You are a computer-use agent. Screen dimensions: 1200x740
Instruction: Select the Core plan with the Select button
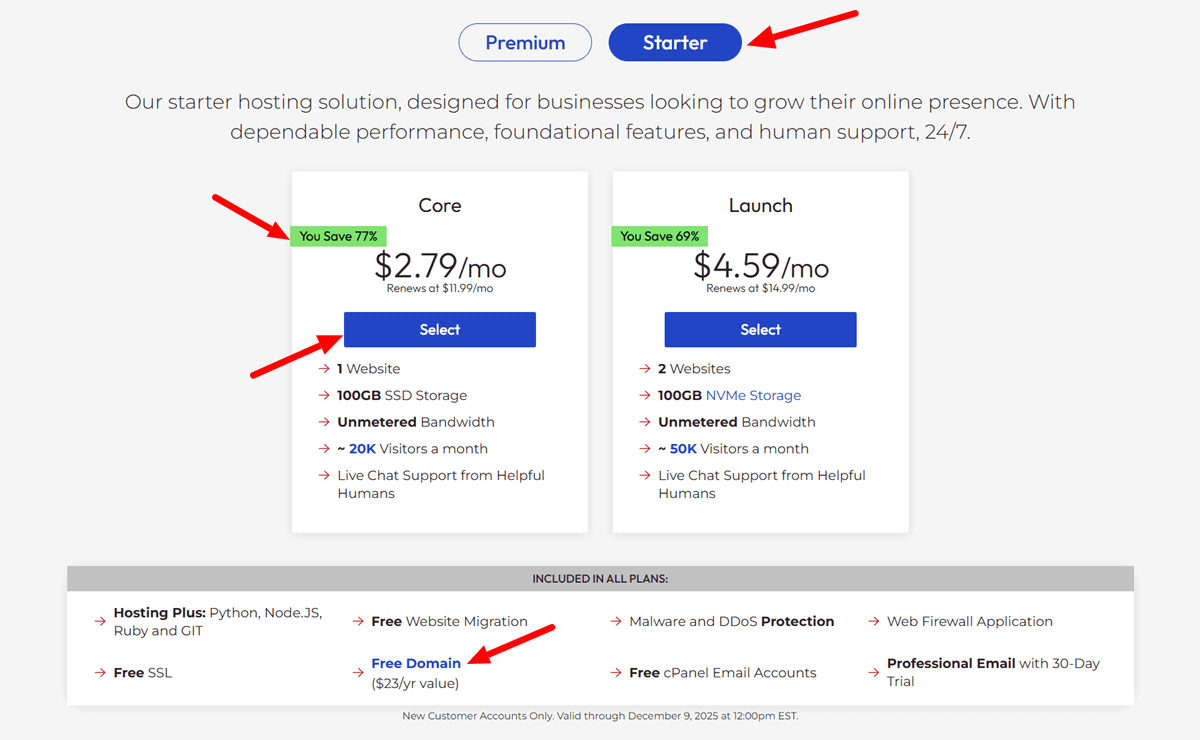439,329
